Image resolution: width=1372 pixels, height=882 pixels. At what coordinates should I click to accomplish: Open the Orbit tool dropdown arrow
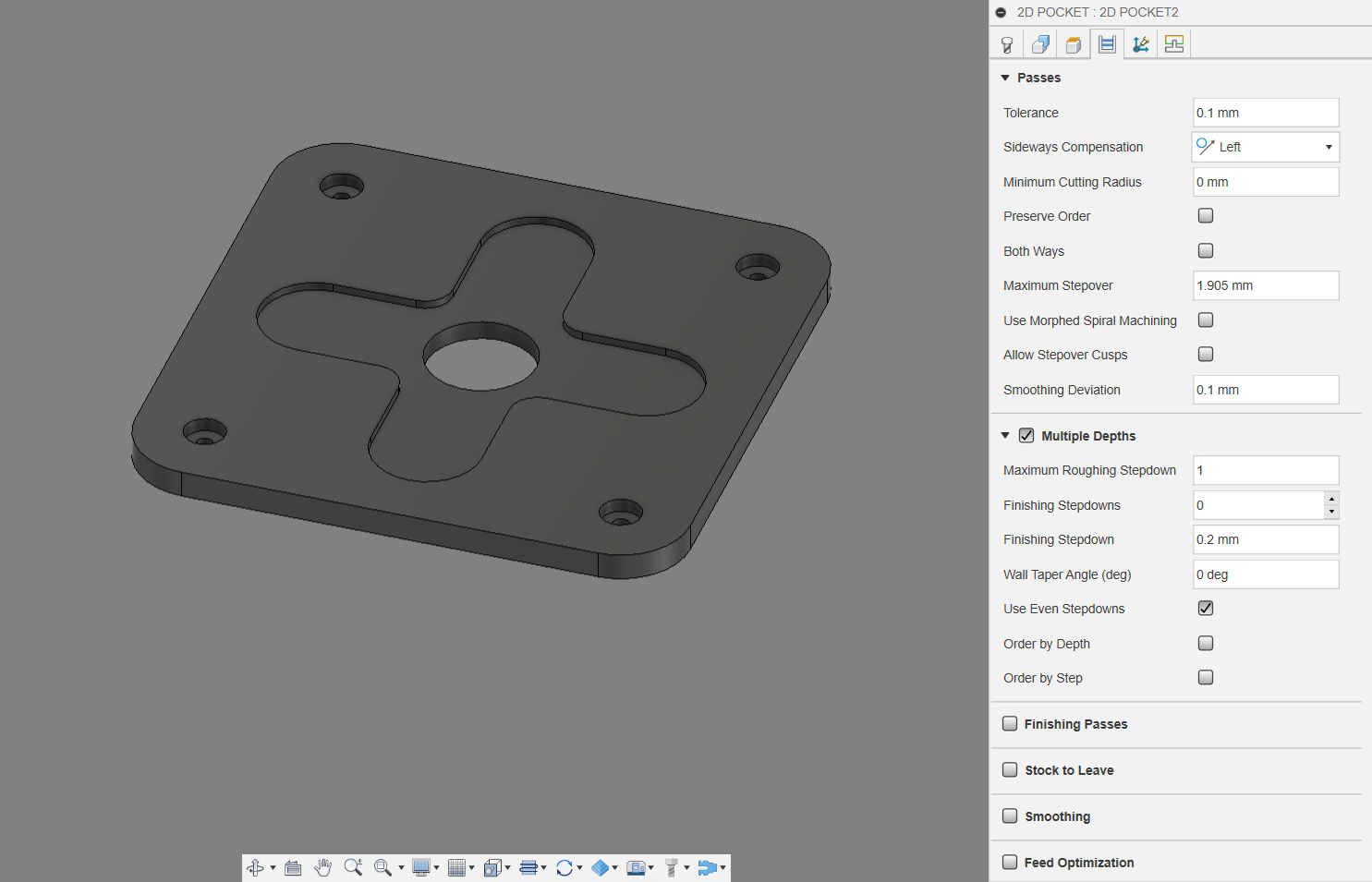(x=273, y=867)
